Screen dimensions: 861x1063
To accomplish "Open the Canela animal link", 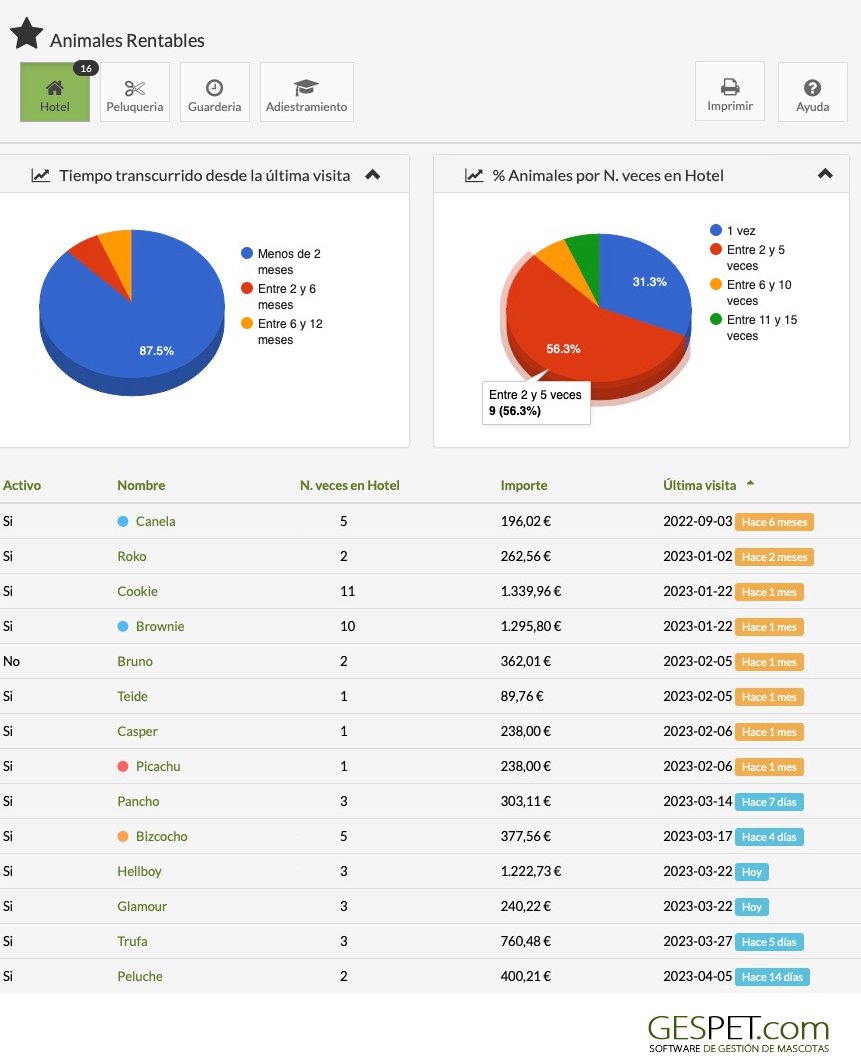I will click(155, 521).
